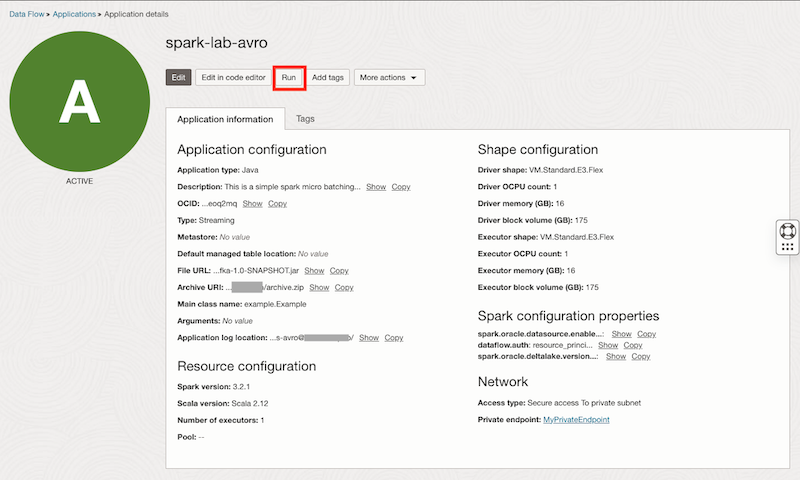The height and width of the screenshot is (480, 800).
Task: Click the Edit button
Action: pos(178,78)
